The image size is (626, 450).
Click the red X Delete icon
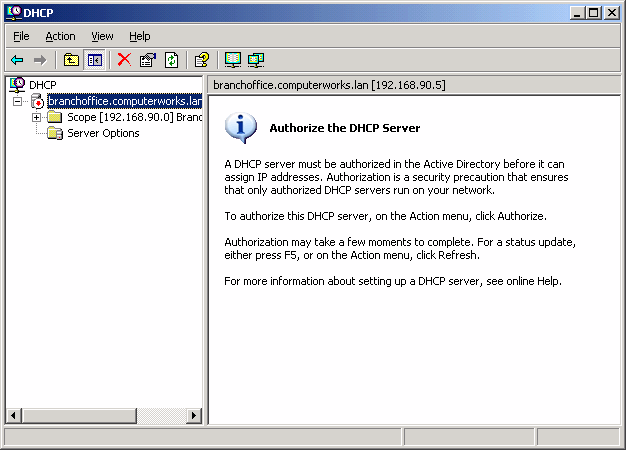click(x=125, y=60)
